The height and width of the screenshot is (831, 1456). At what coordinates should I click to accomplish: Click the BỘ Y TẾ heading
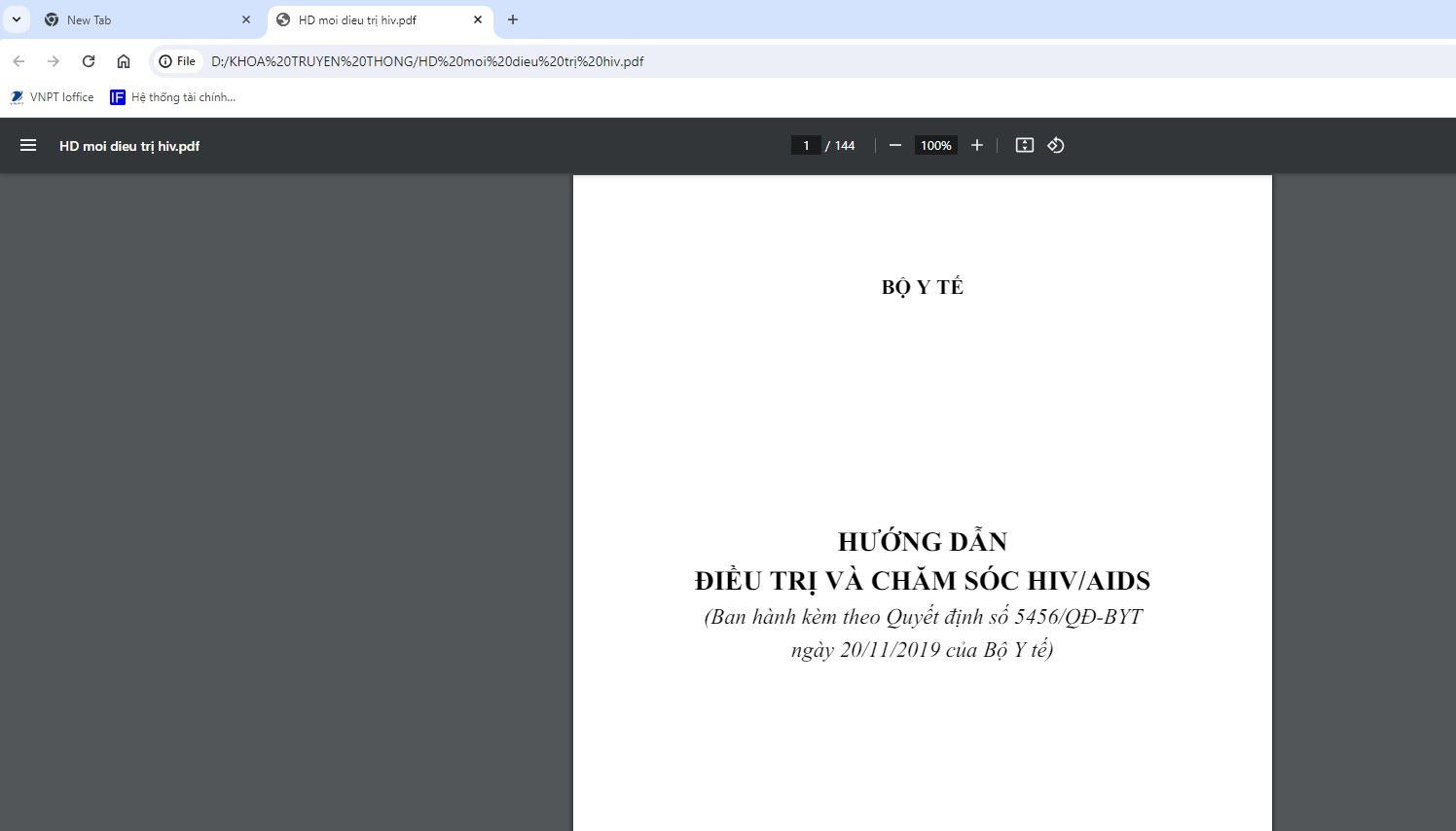(x=923, y=287)
